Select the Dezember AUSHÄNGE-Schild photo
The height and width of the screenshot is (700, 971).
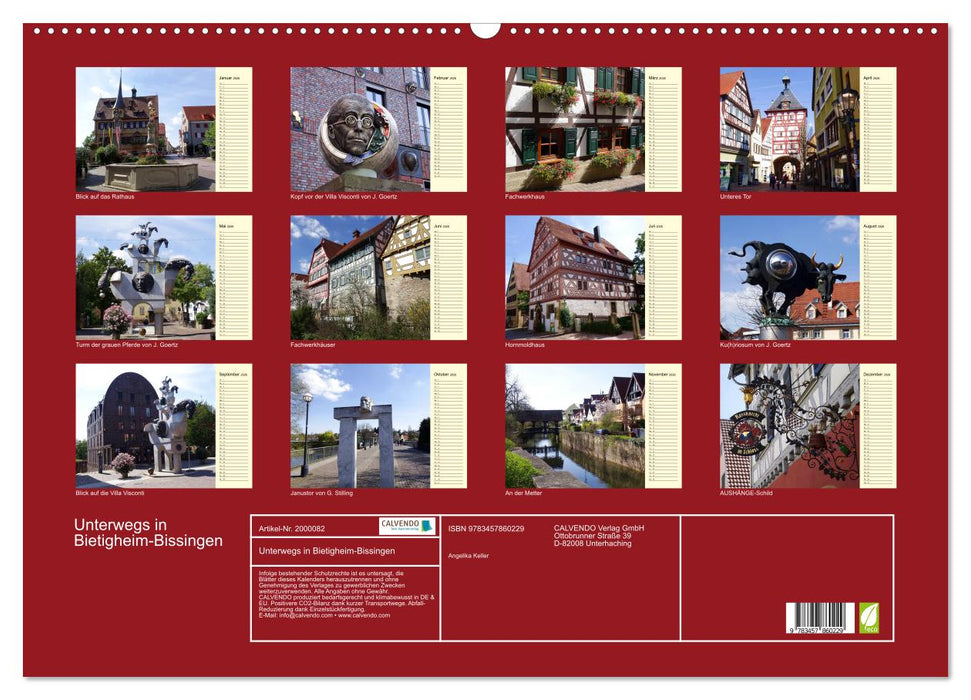tap(790, 425)
